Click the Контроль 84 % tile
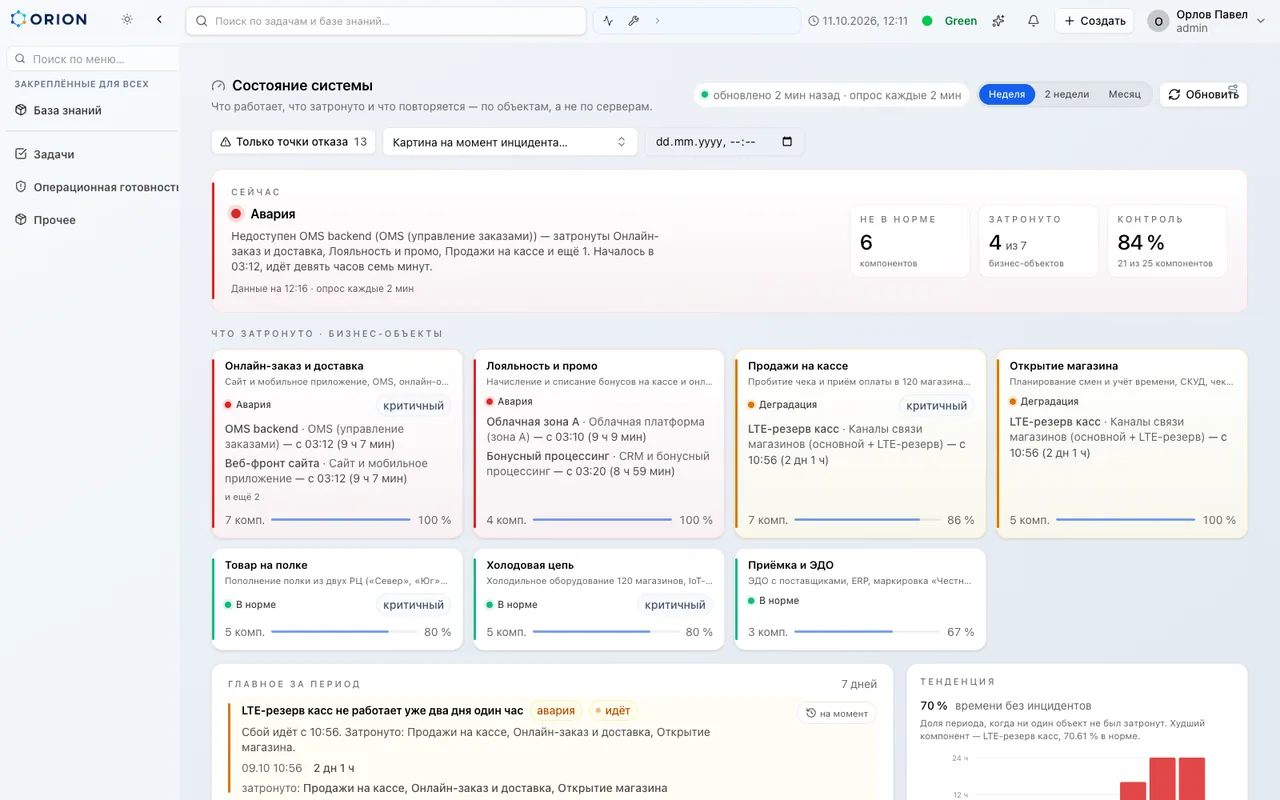1280x800 pixels. point(1167,241)
